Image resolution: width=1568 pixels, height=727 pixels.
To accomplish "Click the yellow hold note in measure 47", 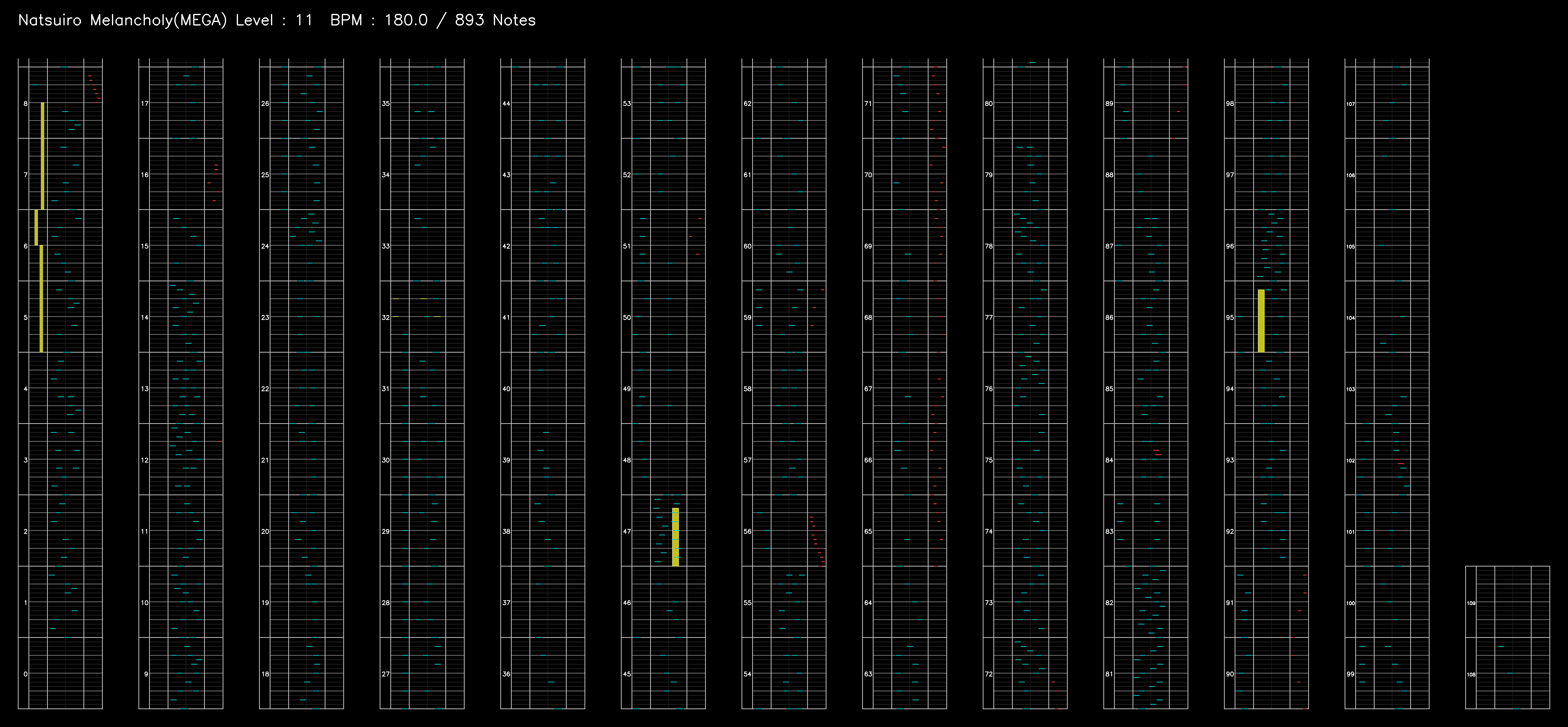I will pyautogui.click(x=676, y=537).
